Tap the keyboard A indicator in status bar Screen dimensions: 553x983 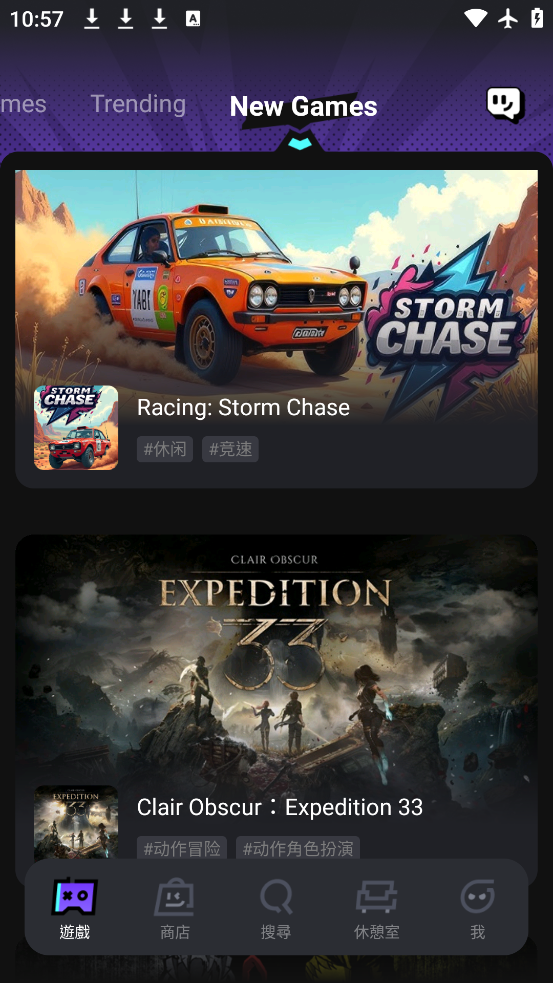point(193,19)
